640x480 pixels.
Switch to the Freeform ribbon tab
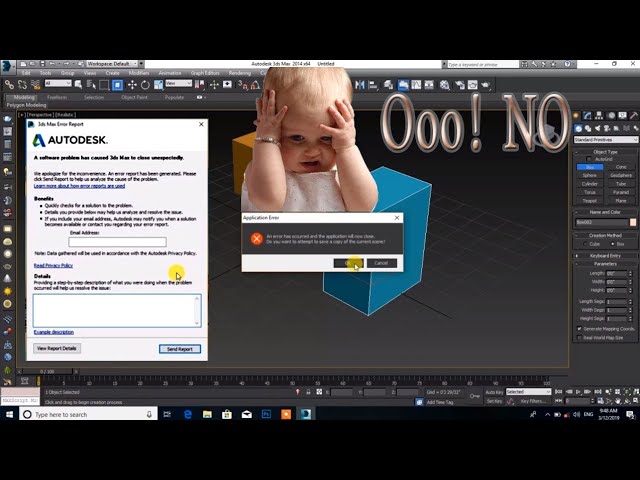click(57, 97)
